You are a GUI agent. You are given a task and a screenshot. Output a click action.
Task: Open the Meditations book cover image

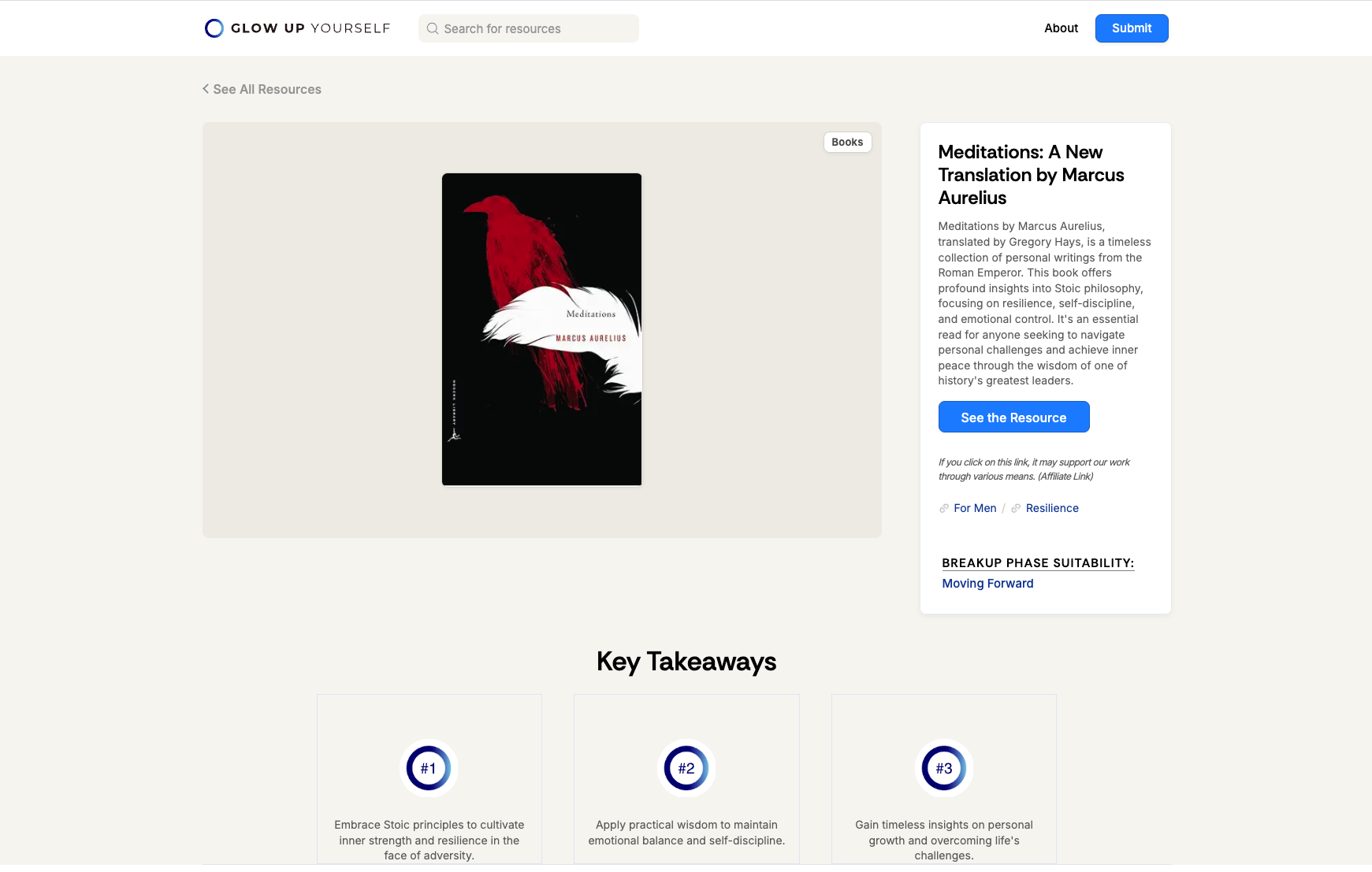click(x=541, y=329)
